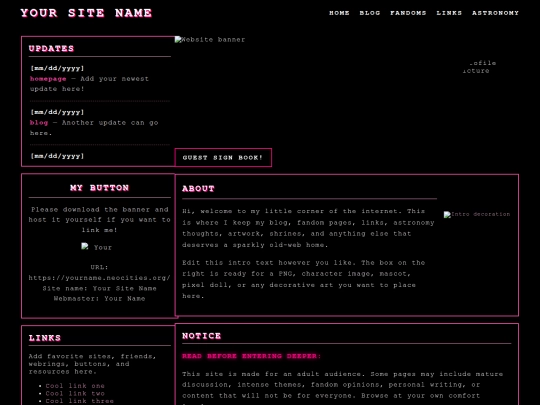Click the 'Please download the banner' text
540x405 pixels.
(100, 220)
